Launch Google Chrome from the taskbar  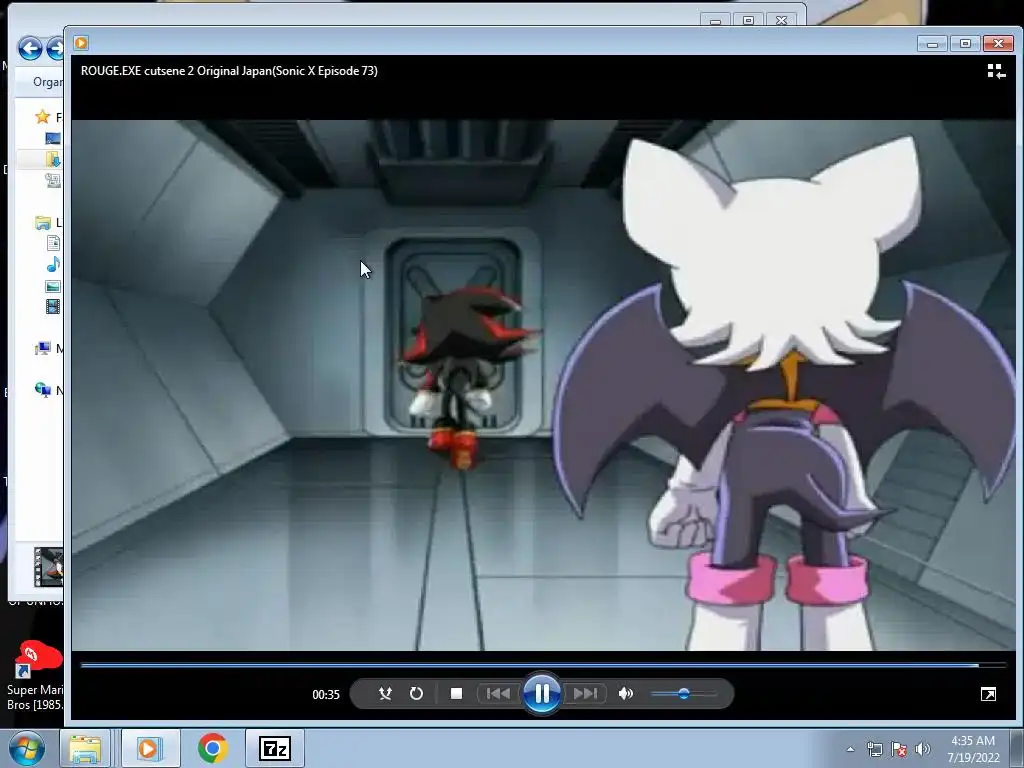click(x=212, y=748)
